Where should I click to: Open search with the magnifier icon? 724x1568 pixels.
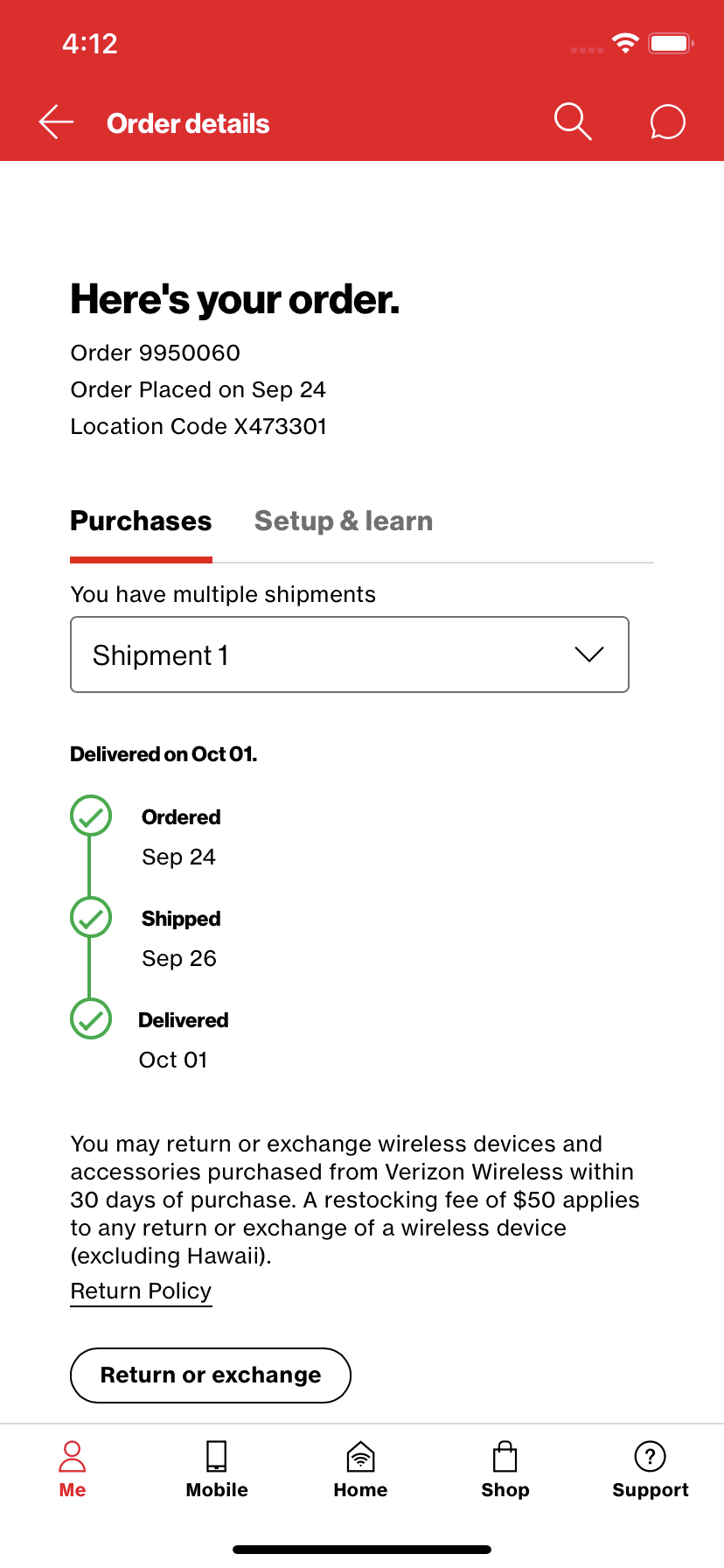tap(573, 122)
